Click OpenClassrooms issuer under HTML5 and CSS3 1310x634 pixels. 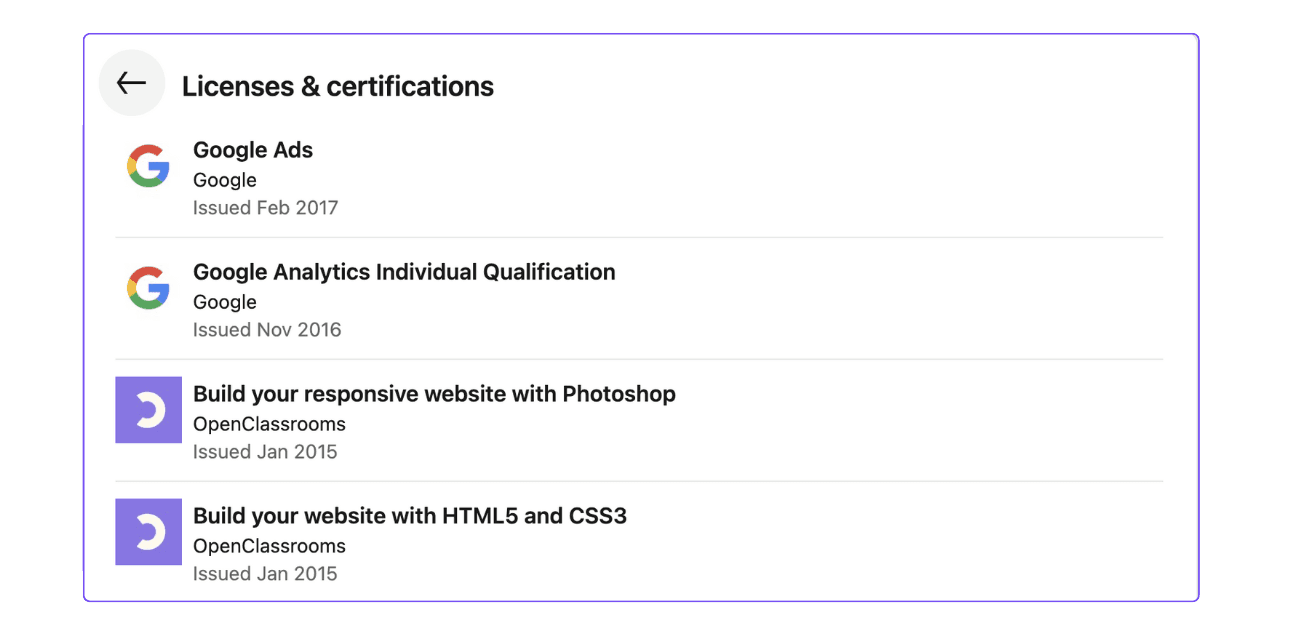(269, 546)
